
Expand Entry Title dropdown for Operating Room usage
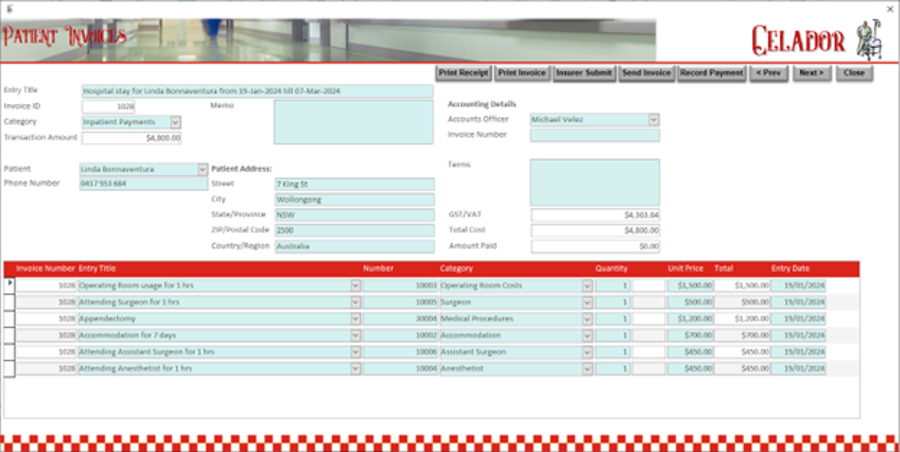(355, 285)
